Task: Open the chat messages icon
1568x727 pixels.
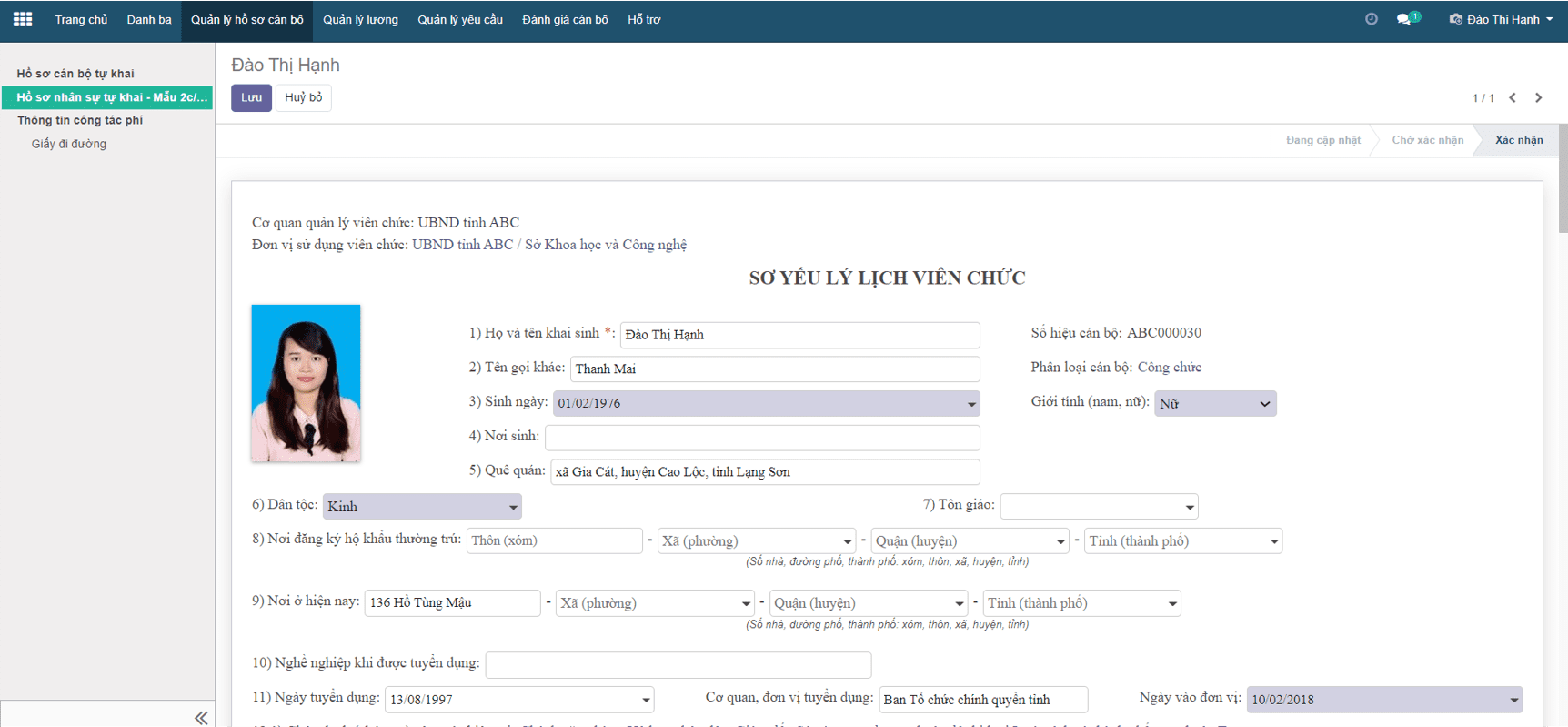Action: (x=1405, y=19)
